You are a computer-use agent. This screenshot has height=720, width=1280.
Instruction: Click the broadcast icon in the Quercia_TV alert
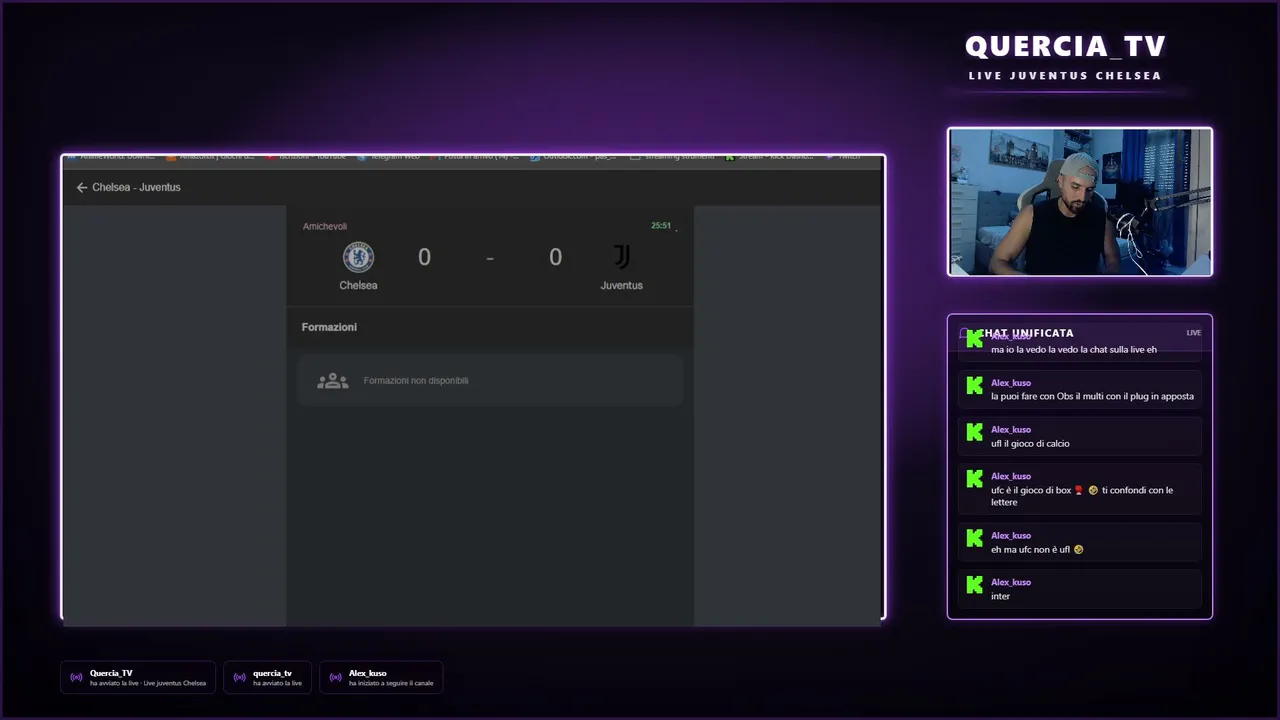pyautogui.click(x=76, y=678)
